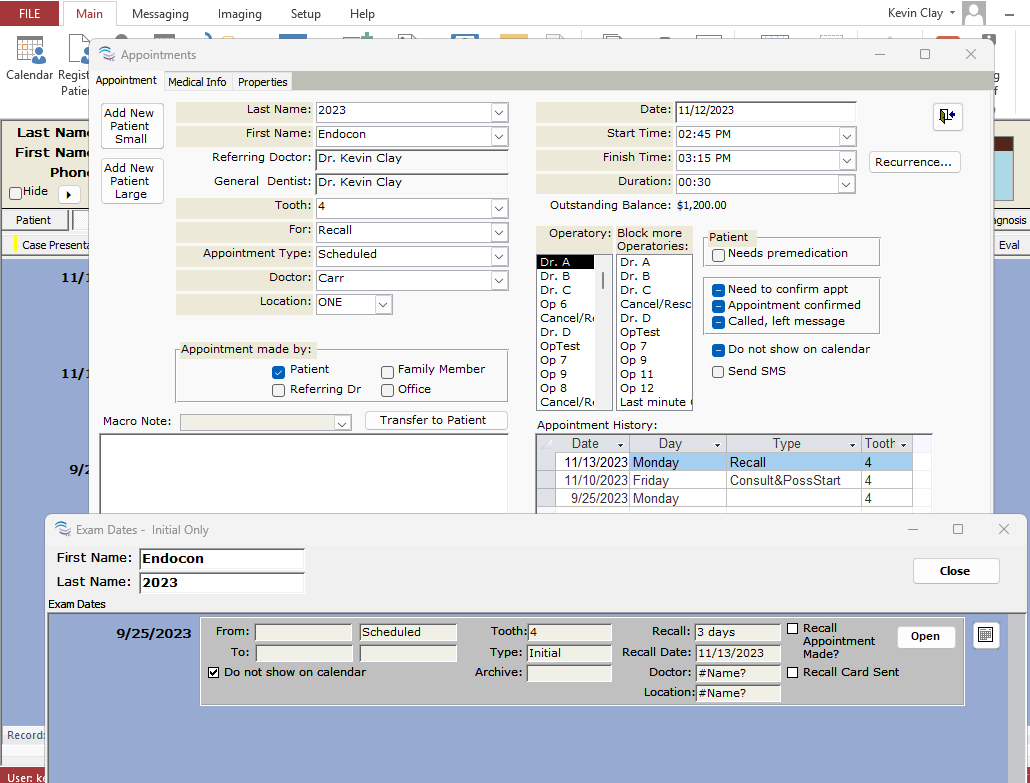This screenshot has width=1030, height=783.
Task: Check the Recall Card Sent box
Action: click(x=793, y=673)
